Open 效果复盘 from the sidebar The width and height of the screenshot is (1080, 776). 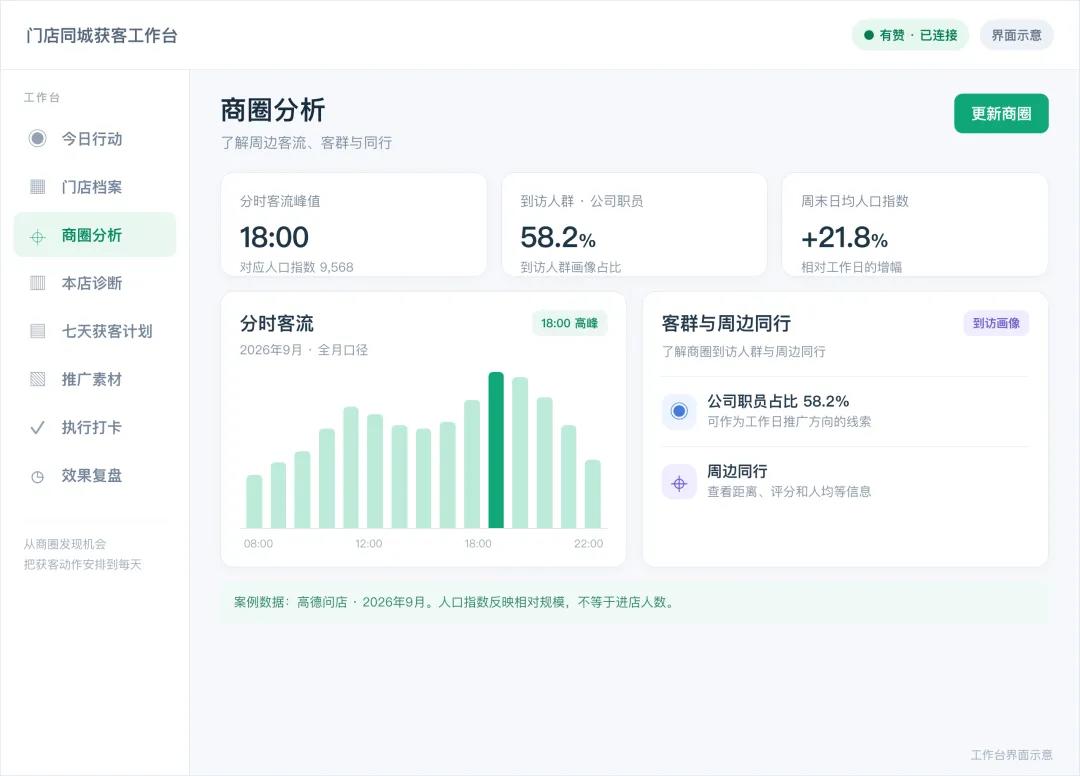[94, 476]
